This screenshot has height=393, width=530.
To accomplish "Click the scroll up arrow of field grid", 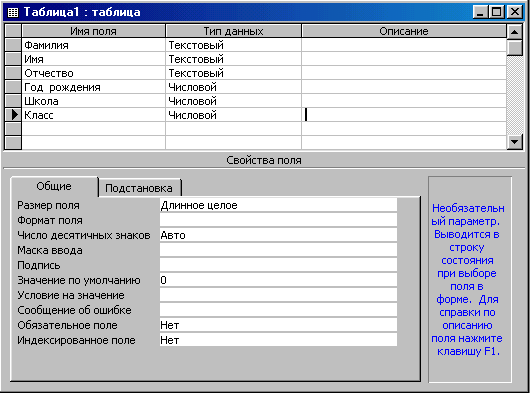I will pyautogui.click(x=515, y=32).
